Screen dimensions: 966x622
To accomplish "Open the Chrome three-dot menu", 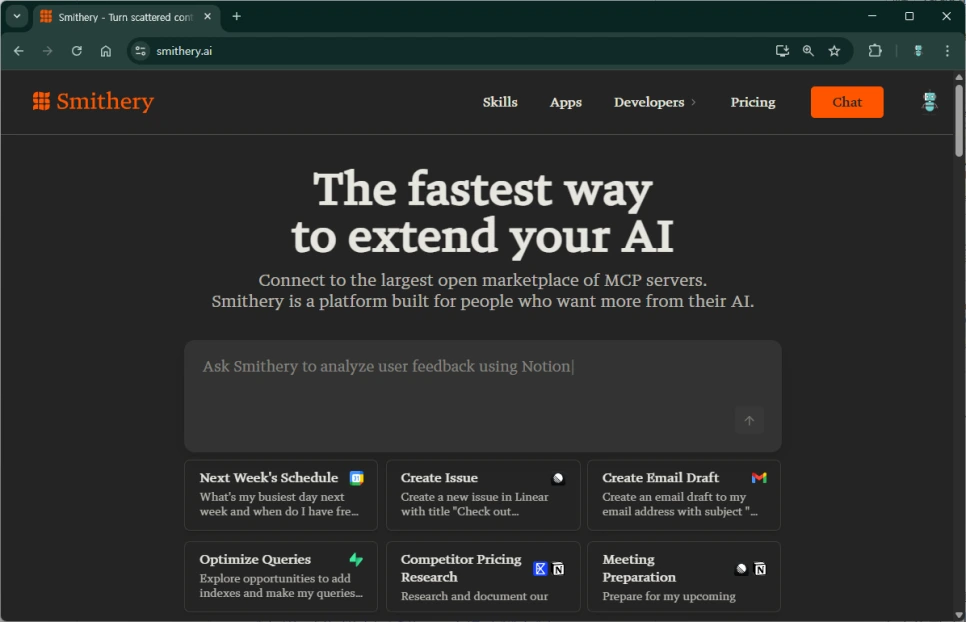I will pos(947,51).
